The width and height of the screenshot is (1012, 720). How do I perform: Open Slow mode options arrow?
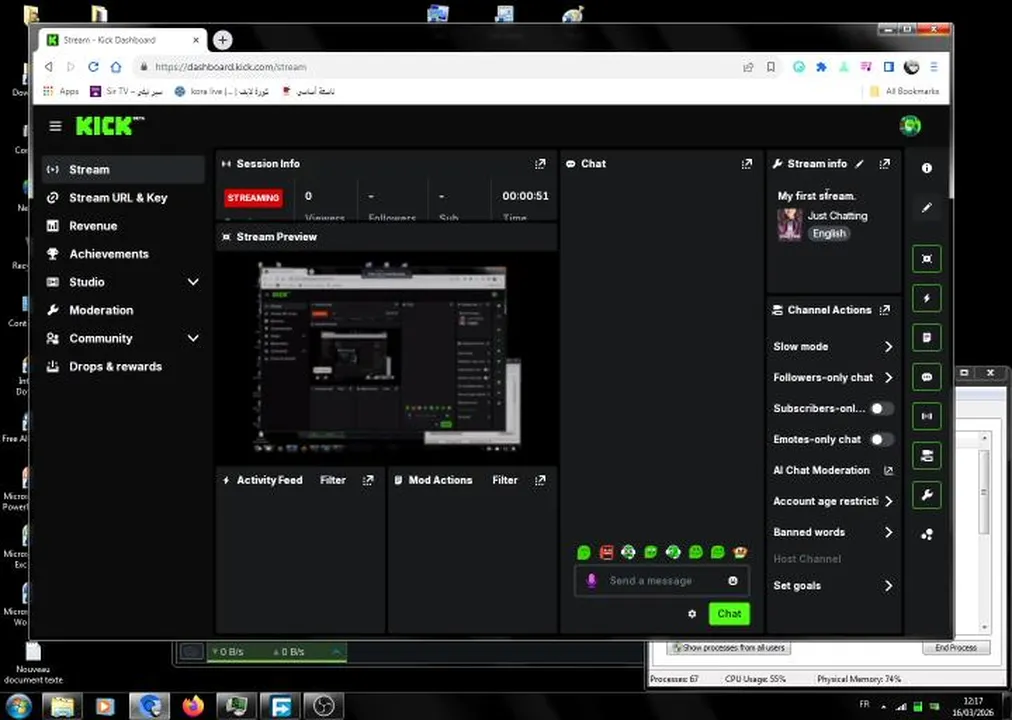[x=889, y=346]
